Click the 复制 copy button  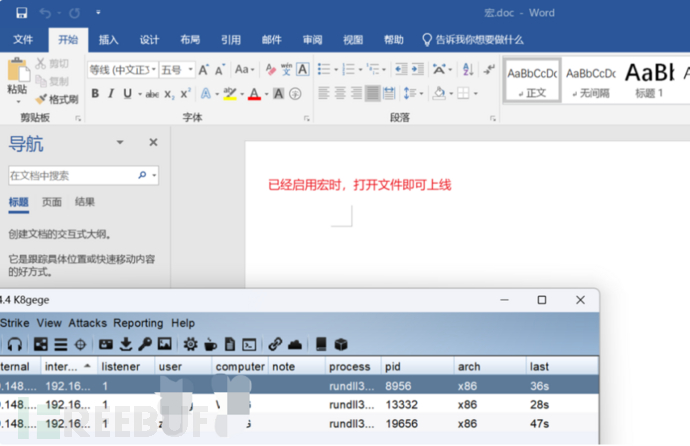coord(52,81)
